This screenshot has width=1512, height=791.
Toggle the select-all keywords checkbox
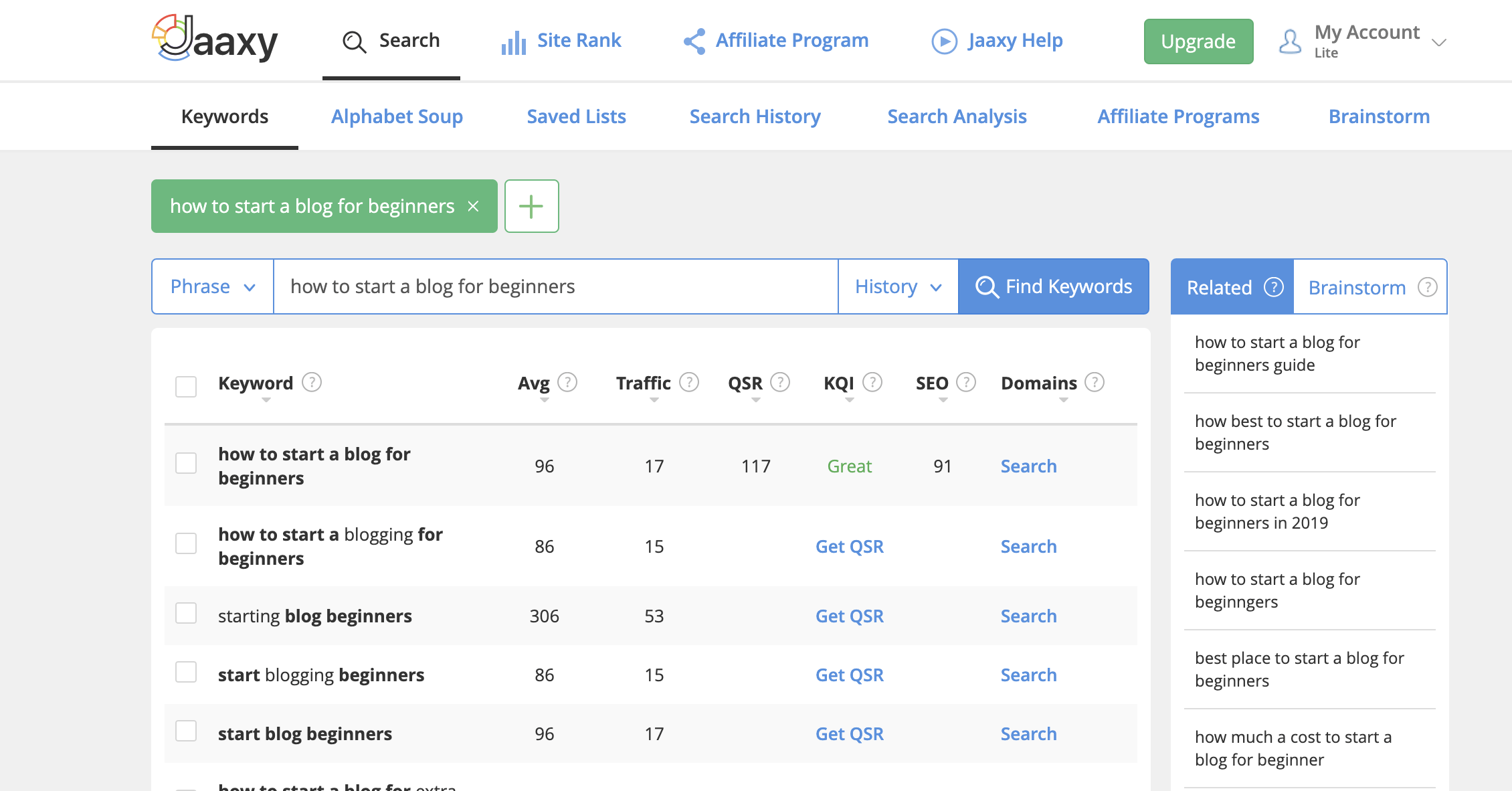pyautogui.click(x=186, y=386)
